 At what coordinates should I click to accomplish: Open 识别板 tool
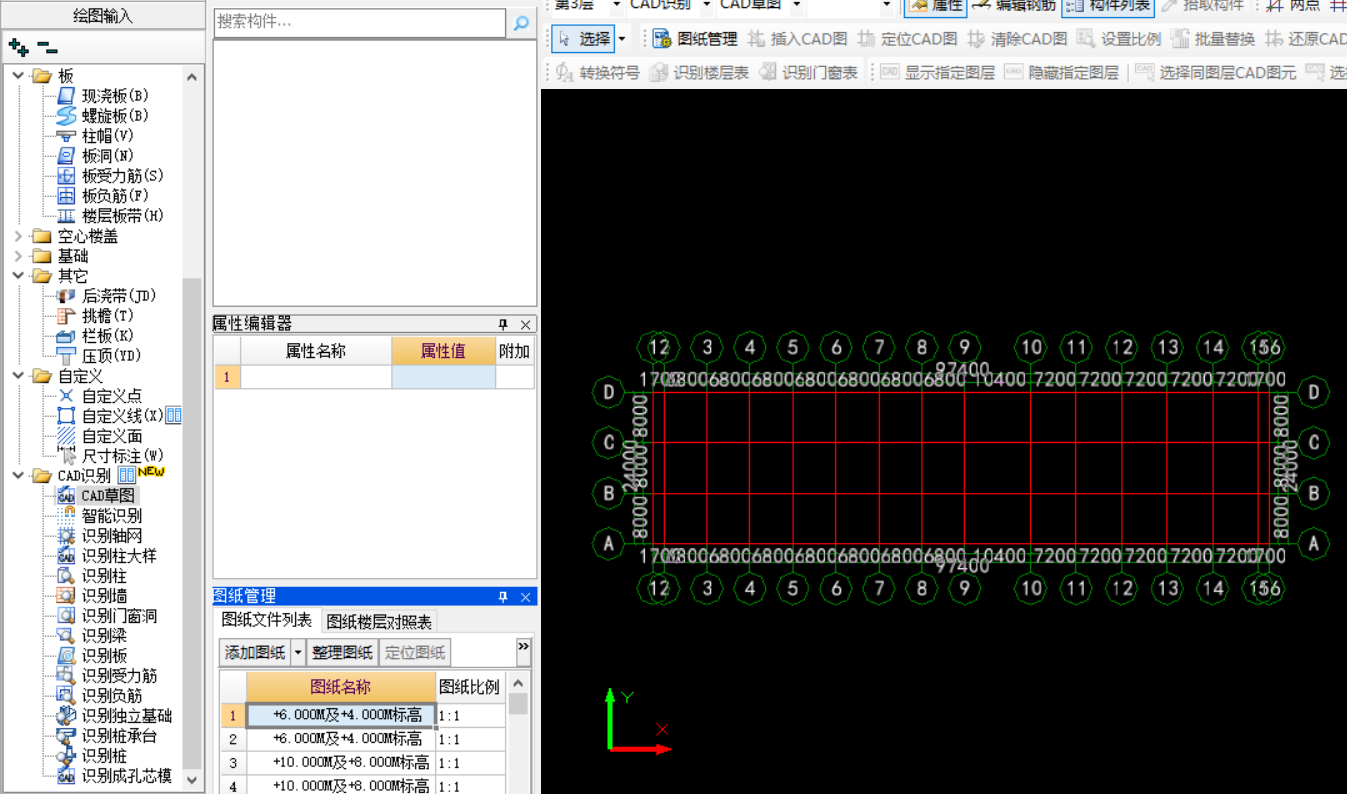104,656
